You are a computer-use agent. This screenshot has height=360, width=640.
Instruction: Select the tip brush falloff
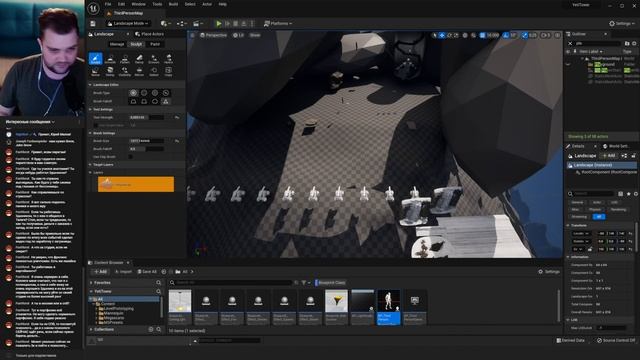click(x=166, y=101)
